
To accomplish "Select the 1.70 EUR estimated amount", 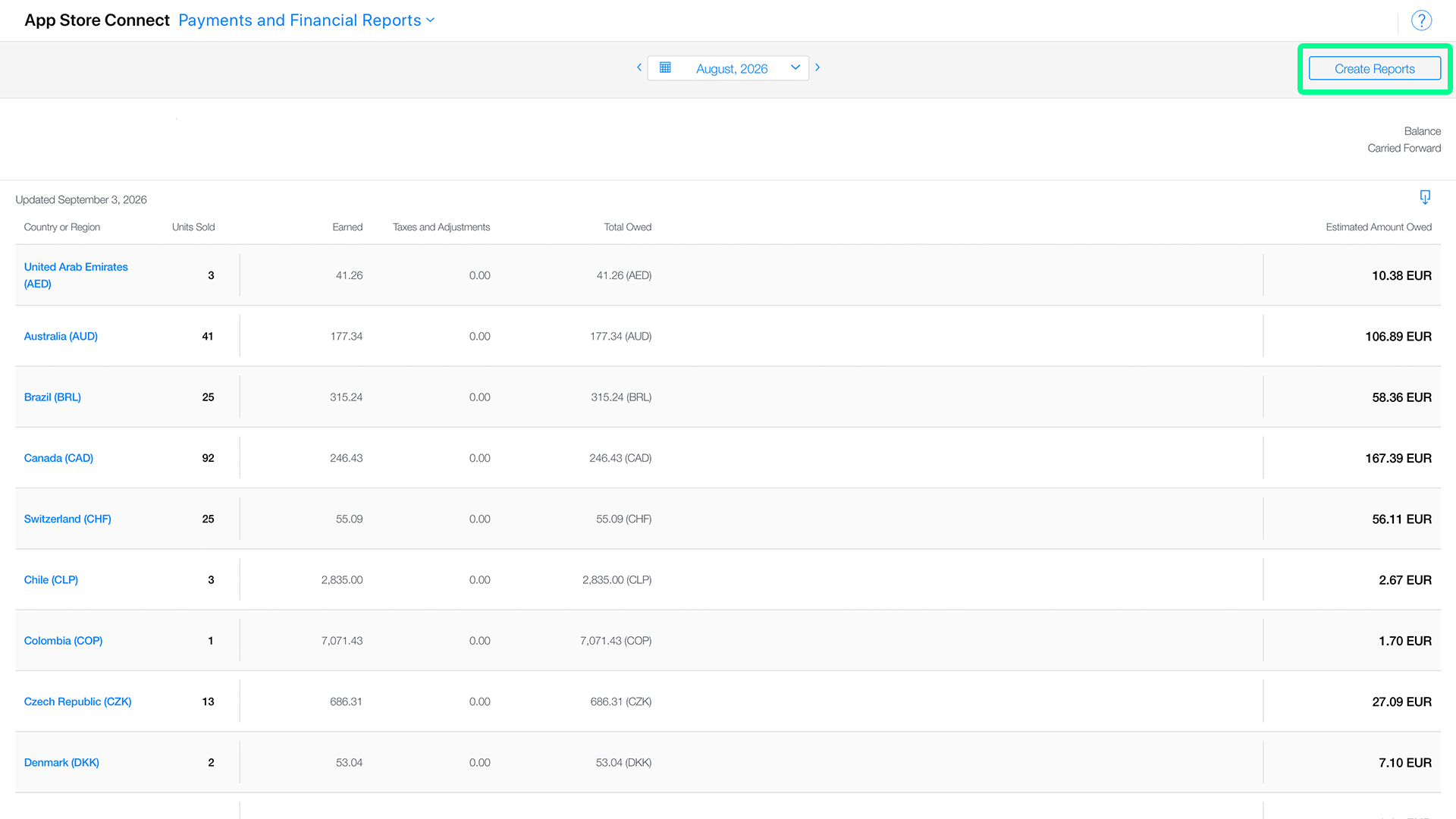I will pyautogui.click(x=1405, y=641).
